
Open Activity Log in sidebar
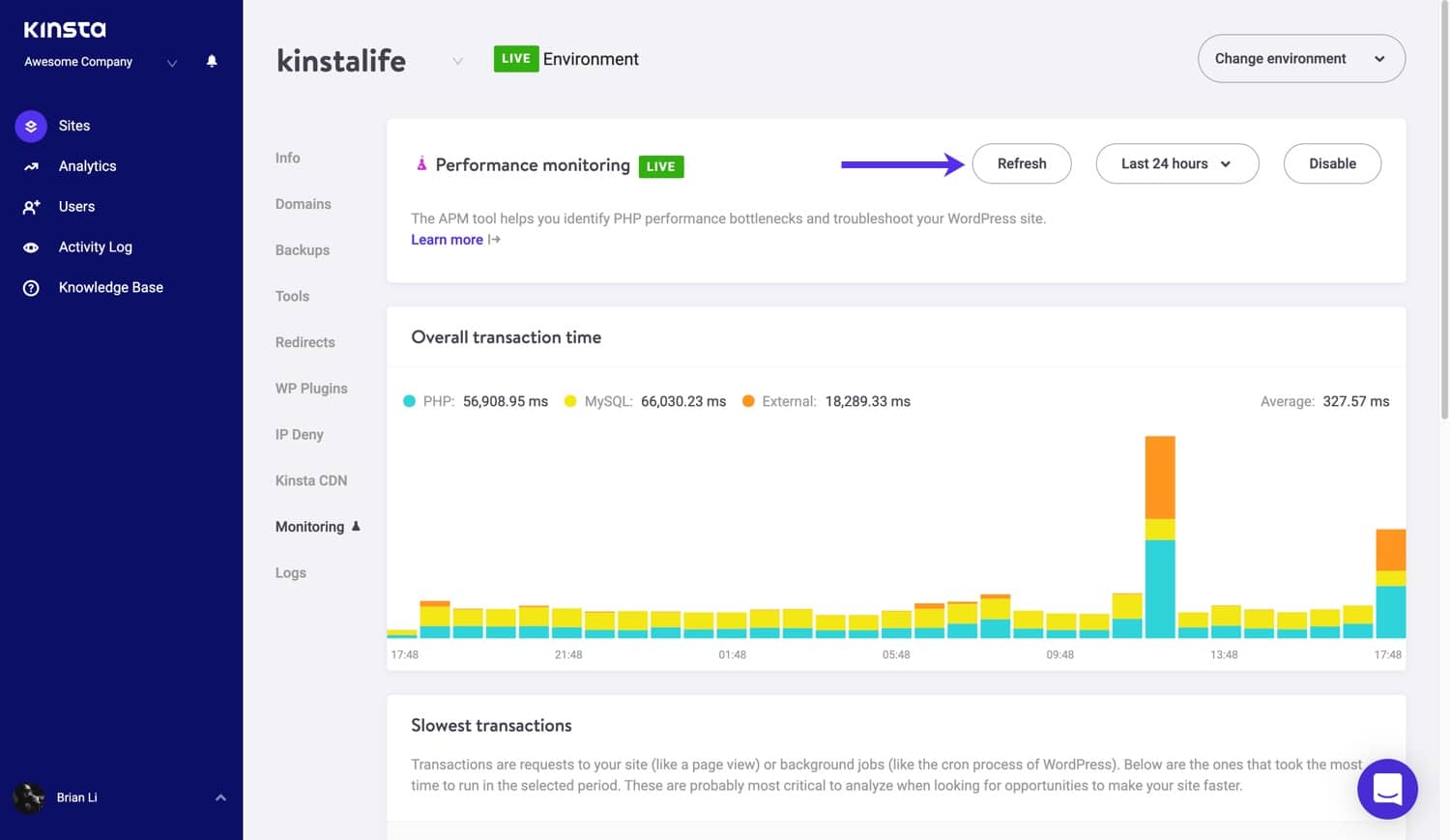[95, 247]
